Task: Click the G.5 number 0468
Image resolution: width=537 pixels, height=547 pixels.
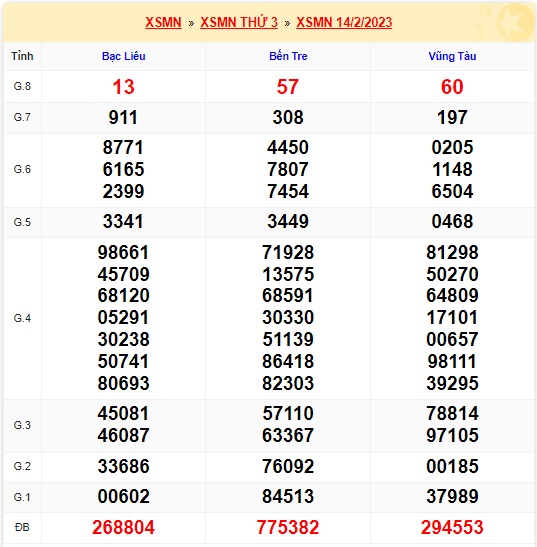Action: click(x=452, y=221)
